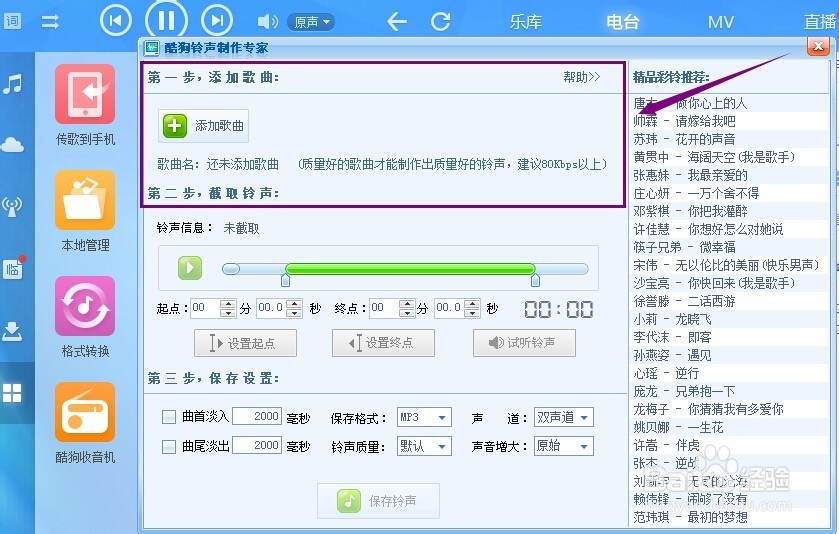Click the back arrow in top bar
This screenshot has width=839, height=534.
tap(397, 21)
